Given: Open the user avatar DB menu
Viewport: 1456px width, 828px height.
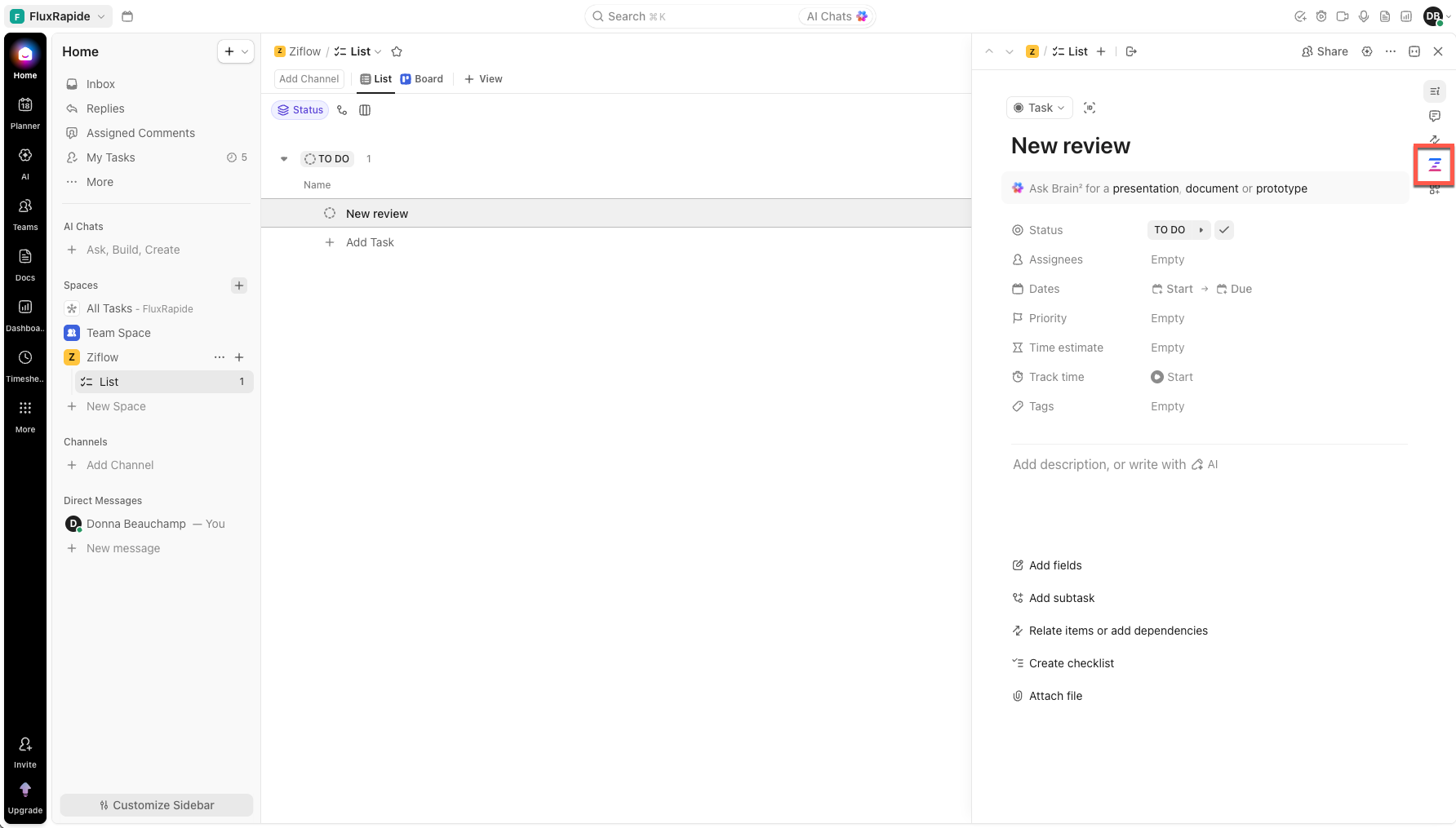Looking at the screenshot, I should coord(1436,16).
